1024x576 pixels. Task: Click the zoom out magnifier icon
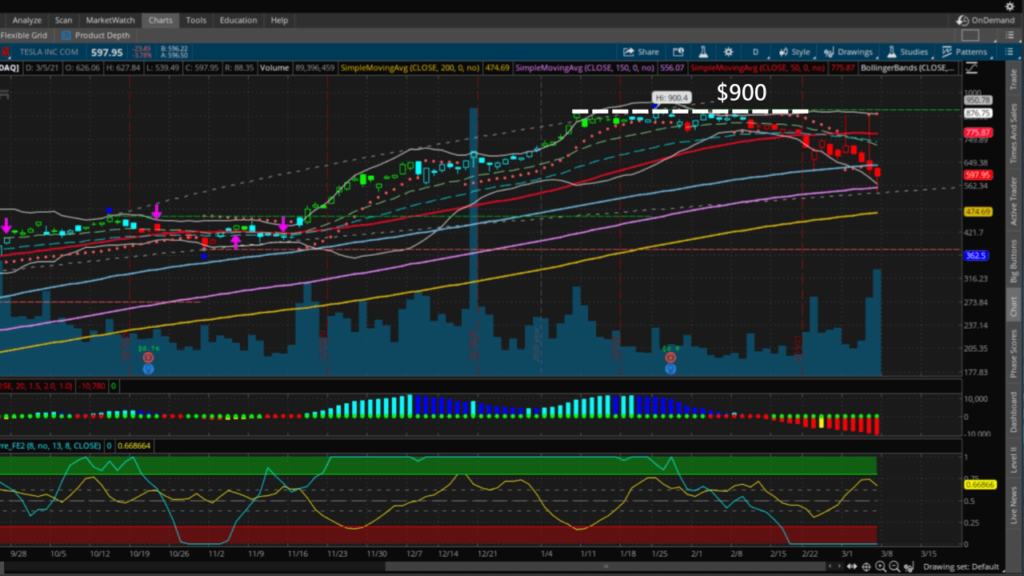[x=894, y=567]
